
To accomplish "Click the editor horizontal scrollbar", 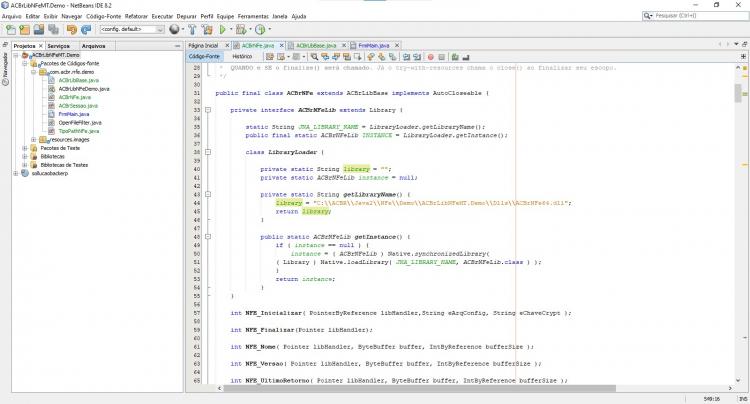I will (419, 388).
